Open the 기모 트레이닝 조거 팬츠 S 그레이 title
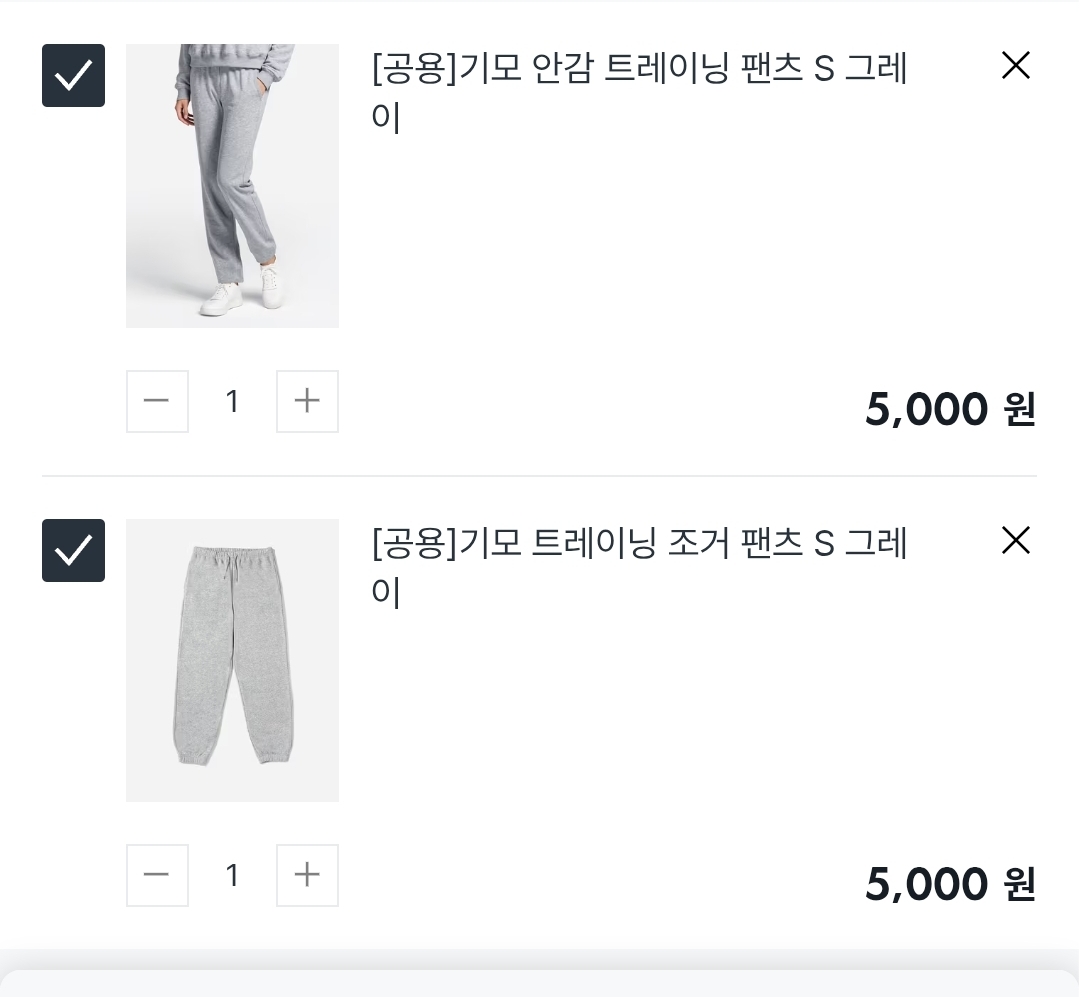Viewport: 1079px width, 997px height. point(638,567)
